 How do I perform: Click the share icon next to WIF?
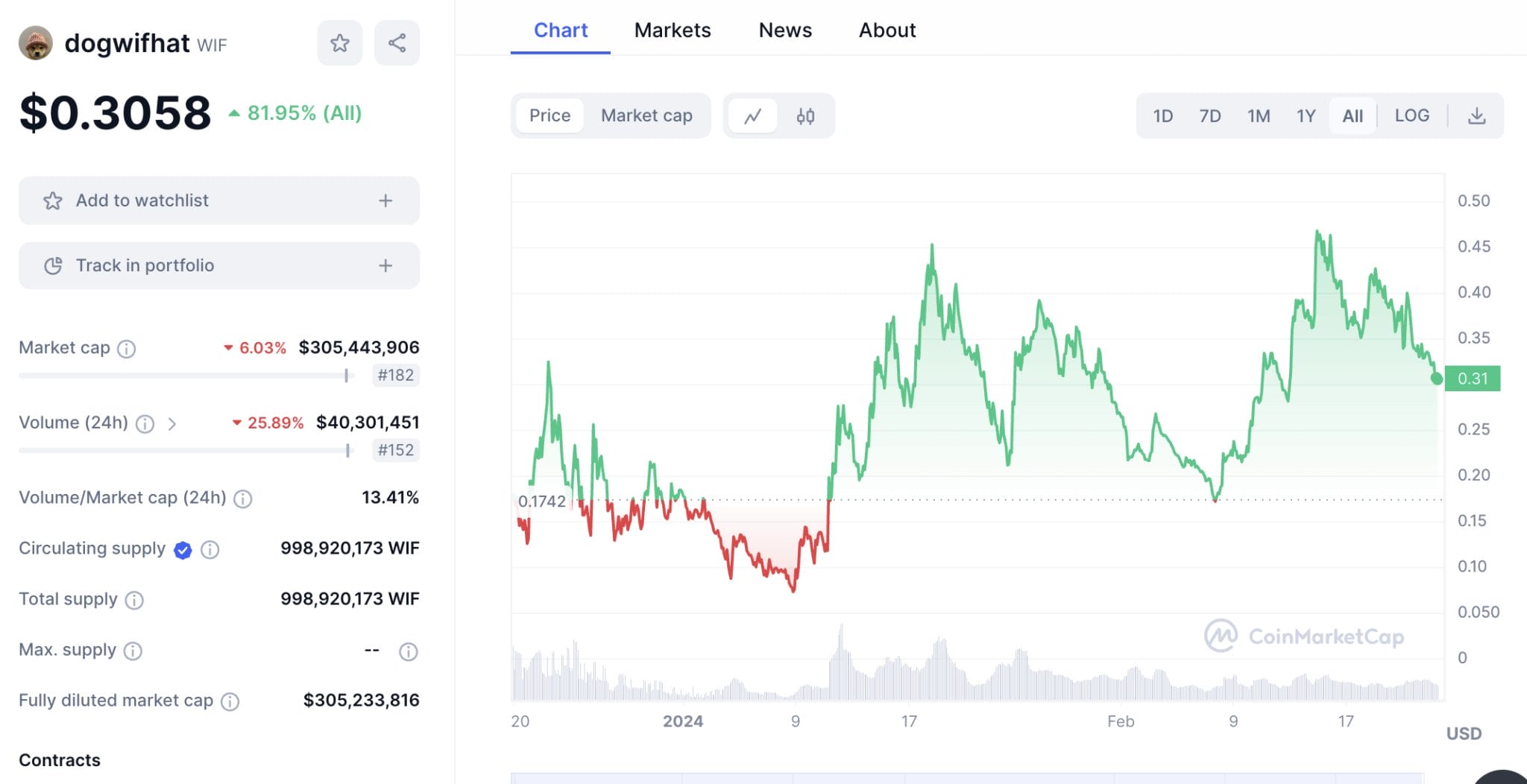397,43
